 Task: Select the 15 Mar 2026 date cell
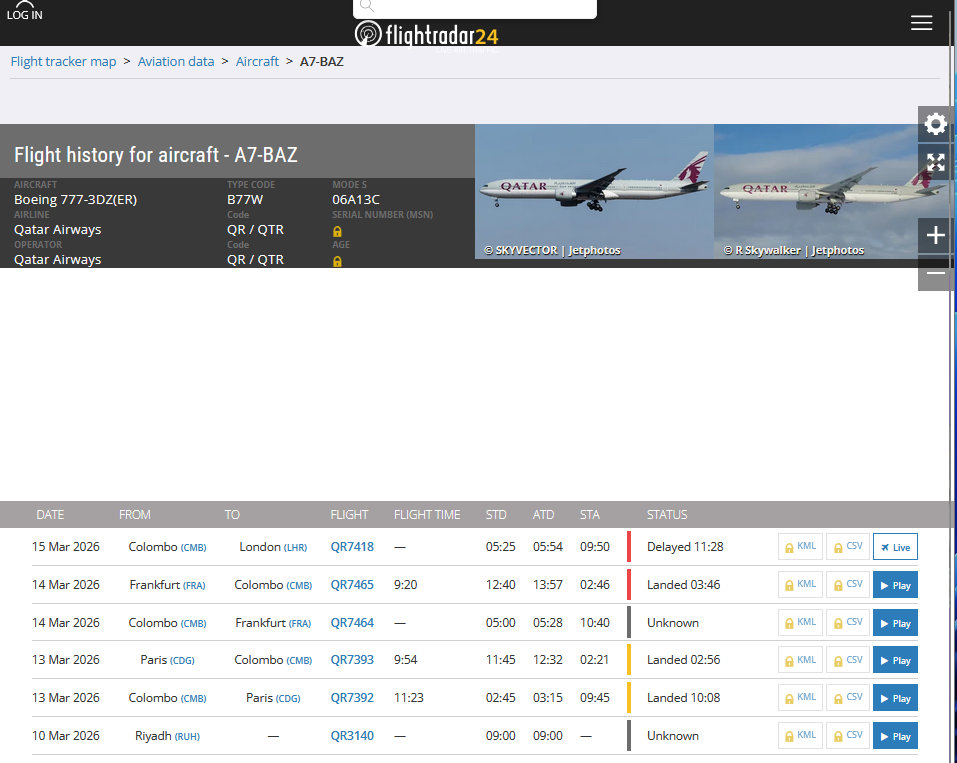coord(65,547)
